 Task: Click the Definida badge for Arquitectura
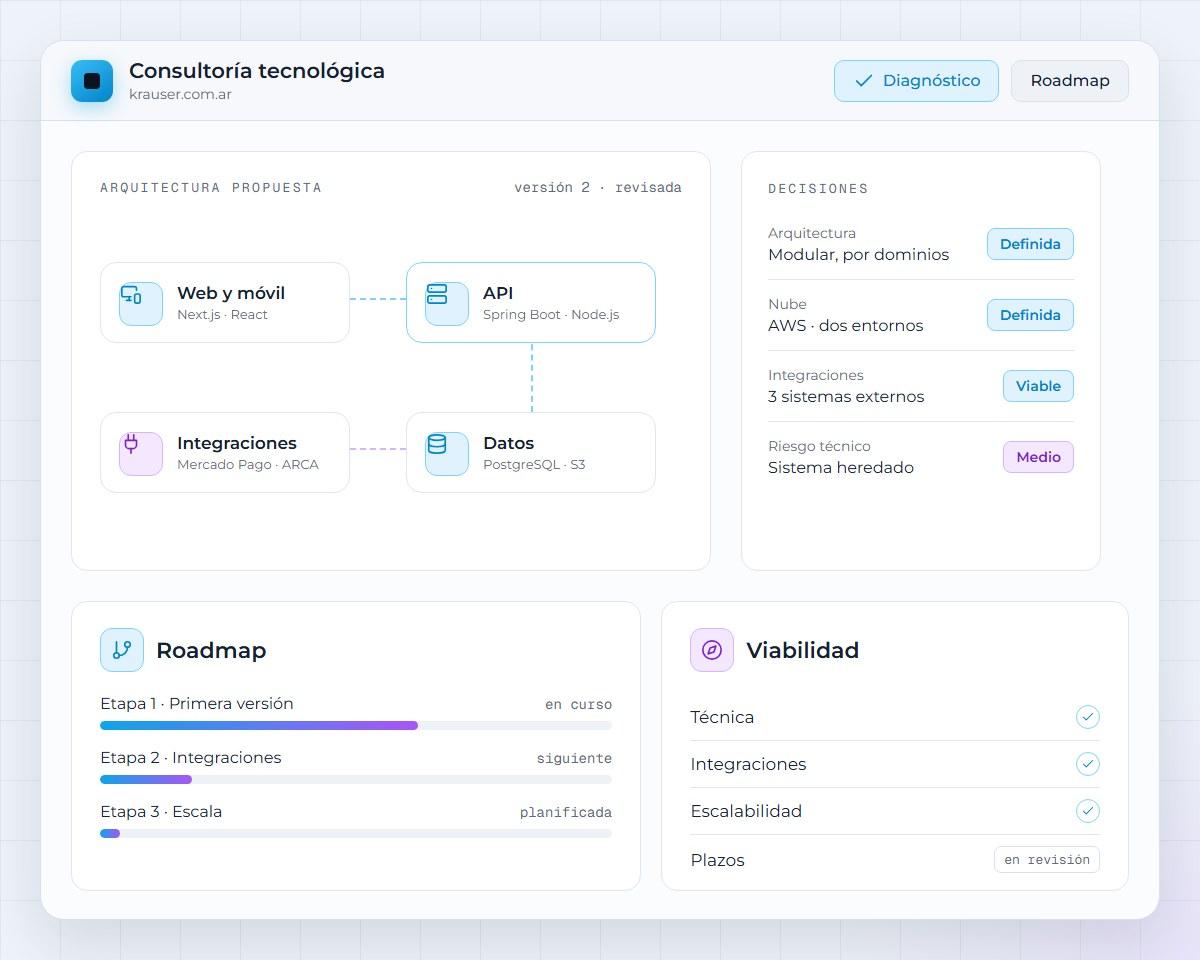1030,244
